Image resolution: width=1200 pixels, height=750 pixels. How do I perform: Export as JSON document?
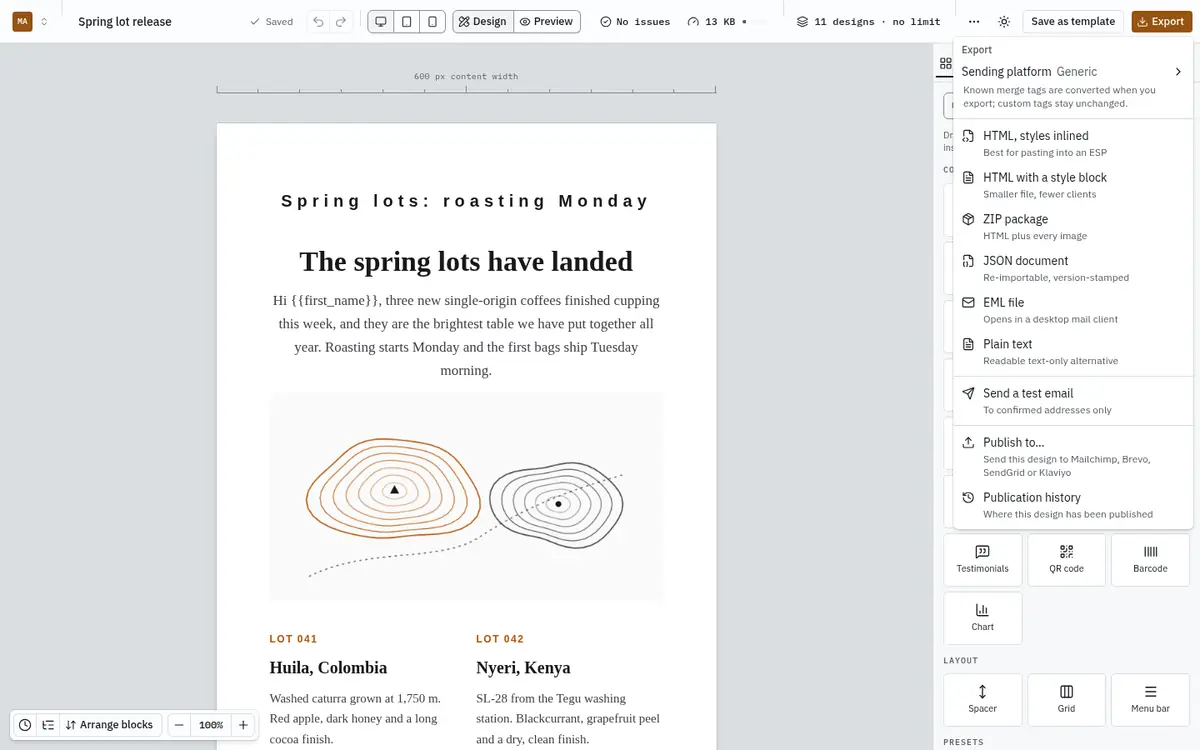[1073, 268]
